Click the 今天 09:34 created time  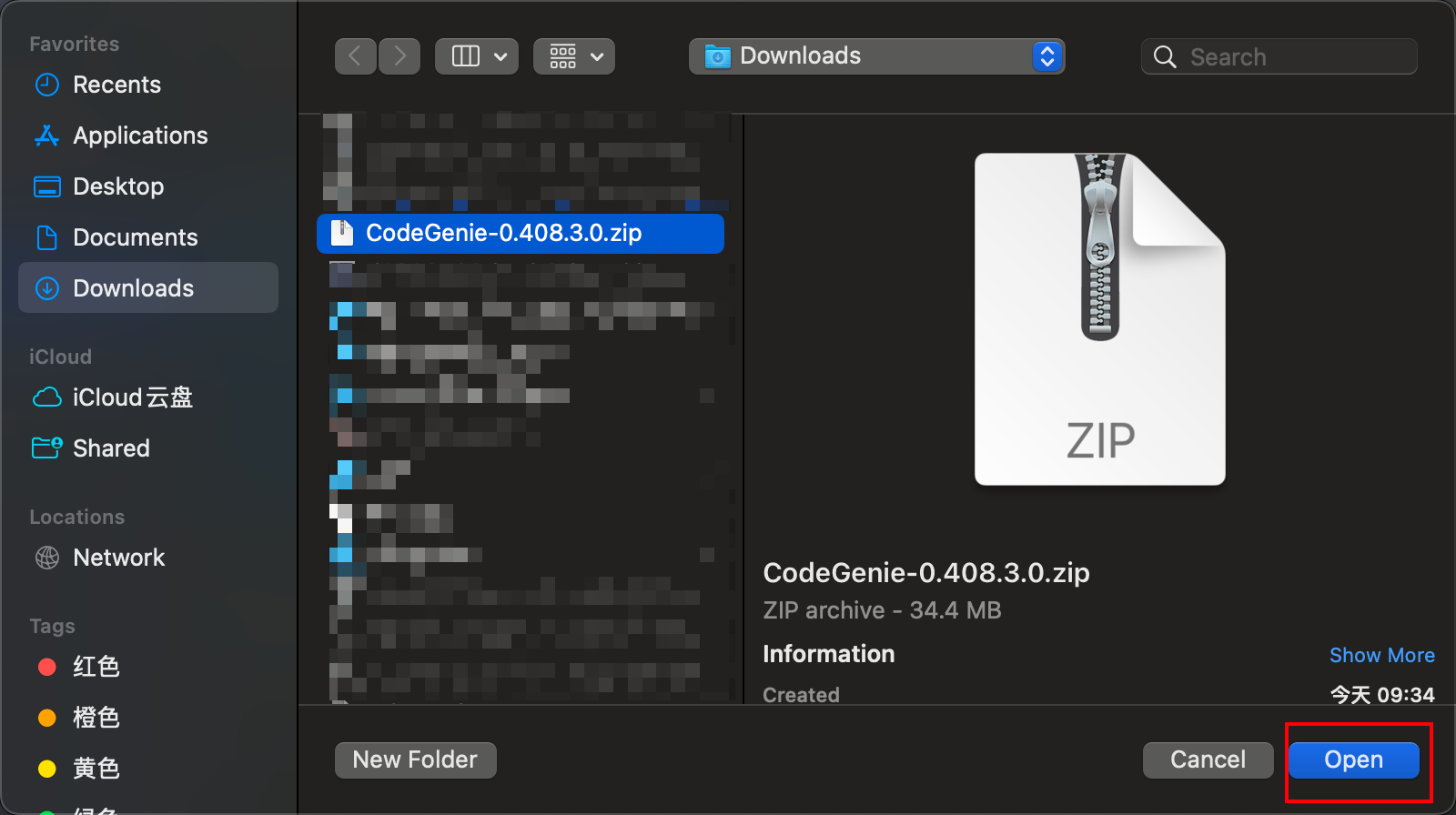click(1382, 695)
